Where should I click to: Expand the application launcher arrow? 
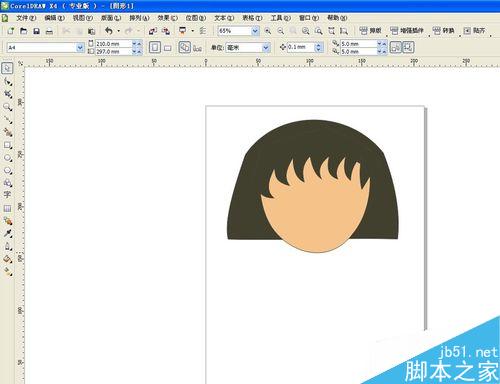click(x=192, y=31)
